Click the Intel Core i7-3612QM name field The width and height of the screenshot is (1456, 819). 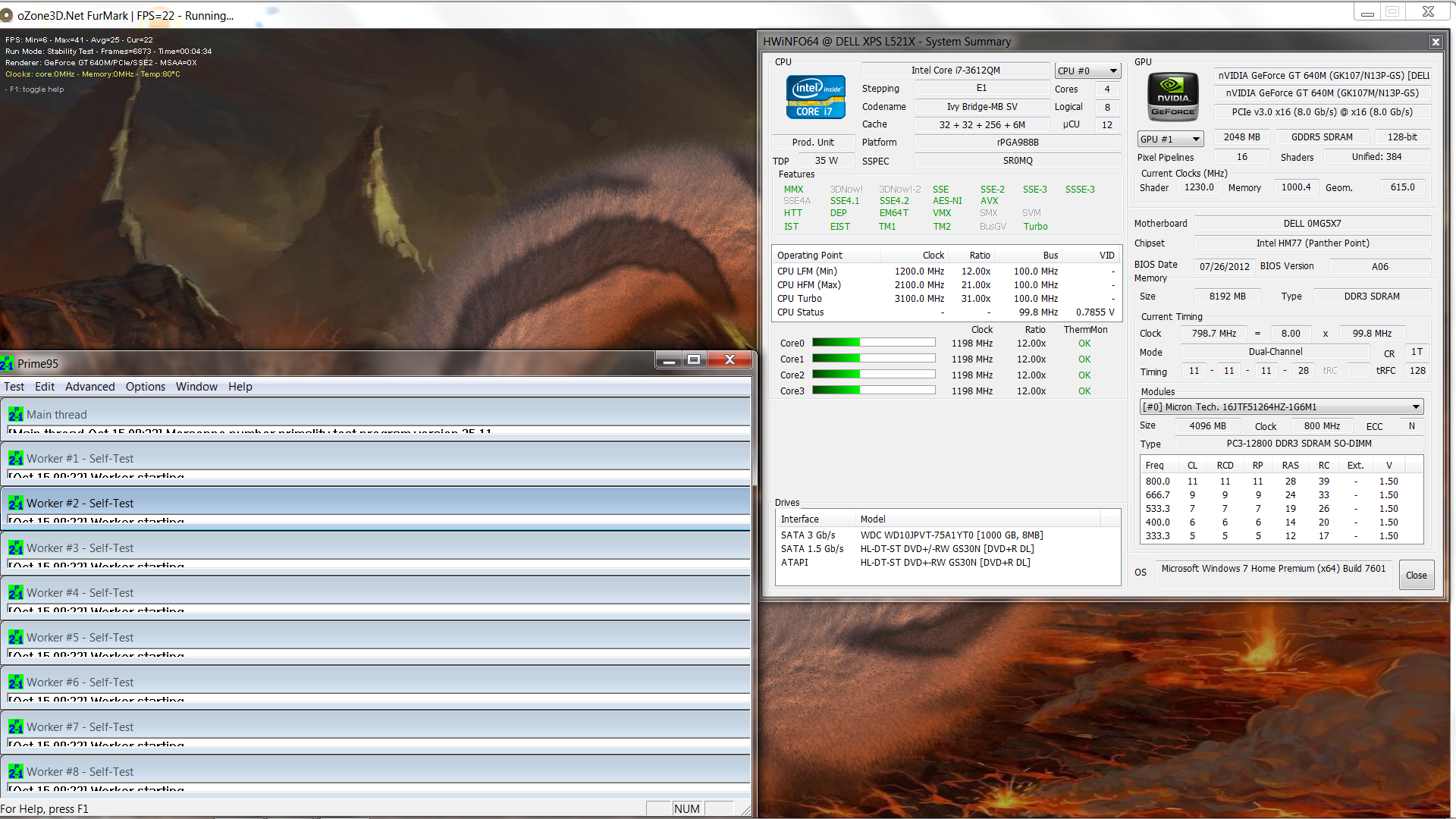955,71
